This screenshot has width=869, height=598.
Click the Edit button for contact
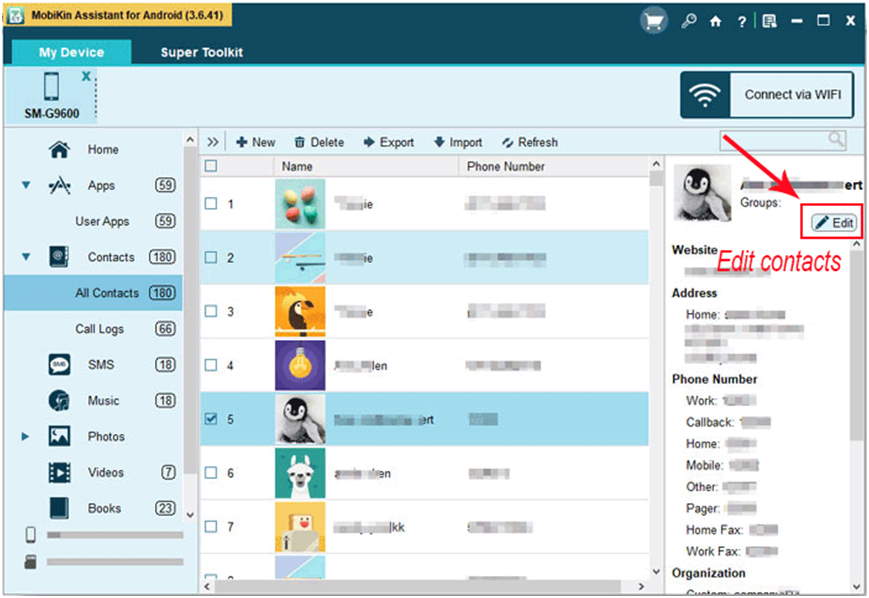point(833,222)
